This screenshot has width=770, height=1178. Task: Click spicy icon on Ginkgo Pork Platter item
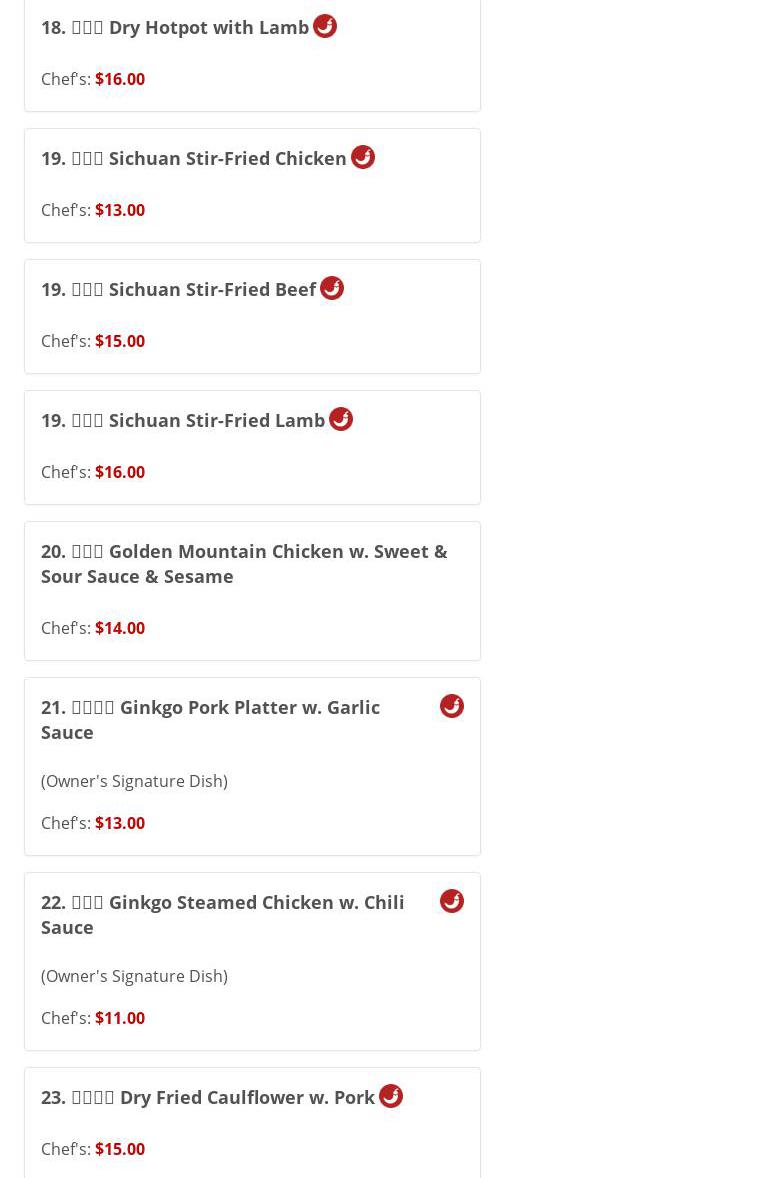[x=452, y=706]
